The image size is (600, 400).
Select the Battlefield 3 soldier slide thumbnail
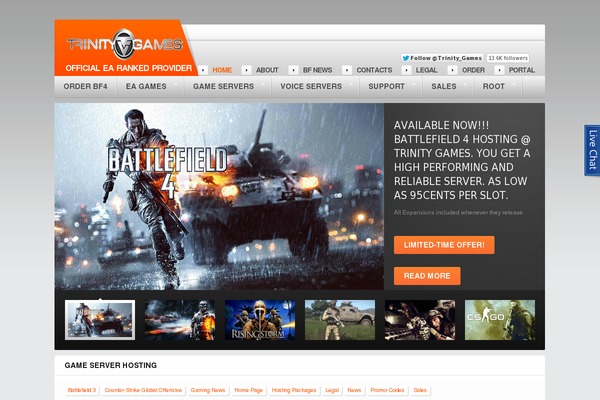tap(180, 320)
